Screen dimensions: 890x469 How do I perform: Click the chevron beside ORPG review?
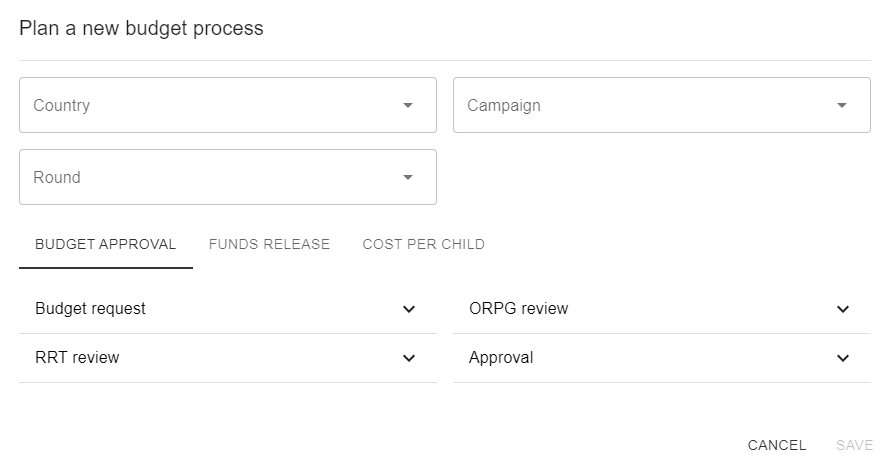(x=843, y=309)
